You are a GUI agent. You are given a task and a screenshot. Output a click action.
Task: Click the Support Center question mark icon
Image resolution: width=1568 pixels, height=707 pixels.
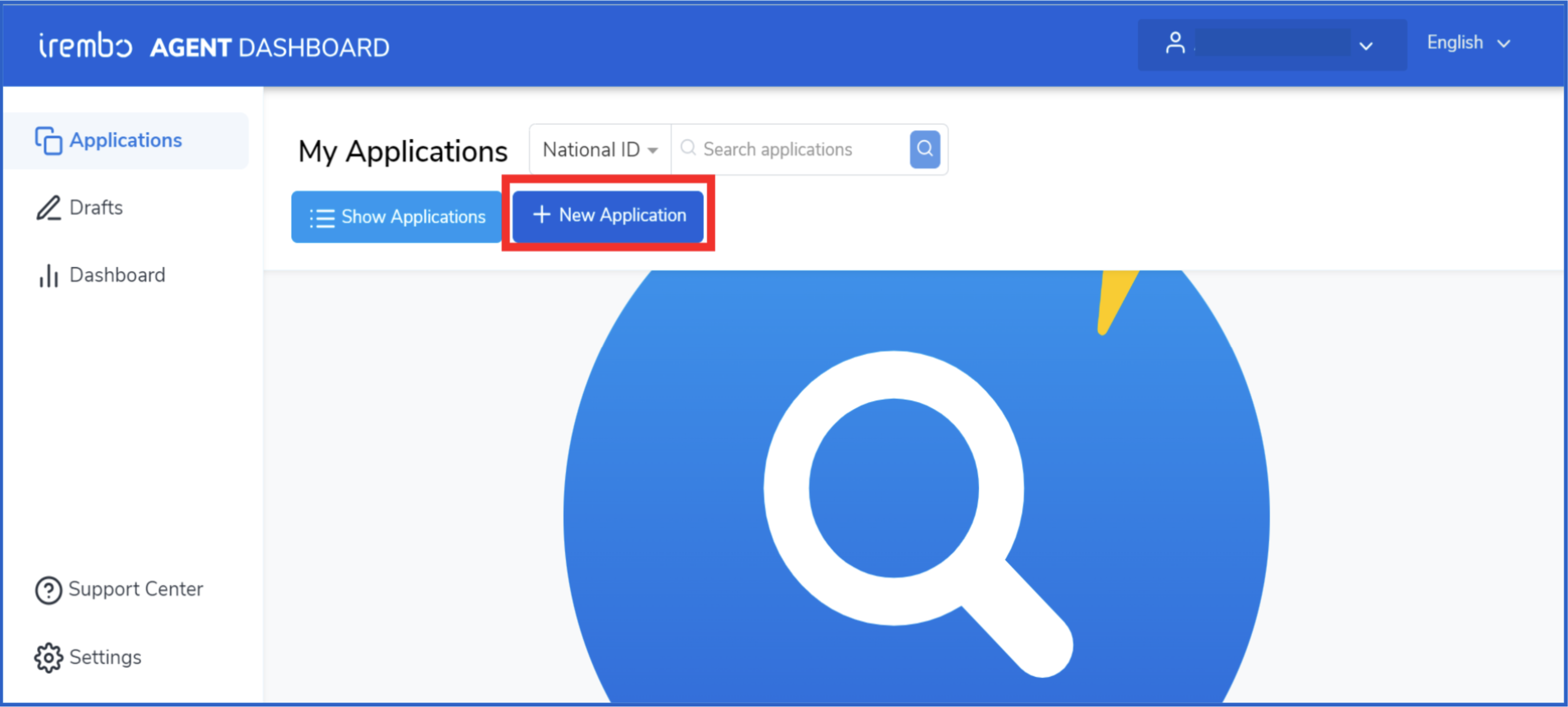pos(48,590)
